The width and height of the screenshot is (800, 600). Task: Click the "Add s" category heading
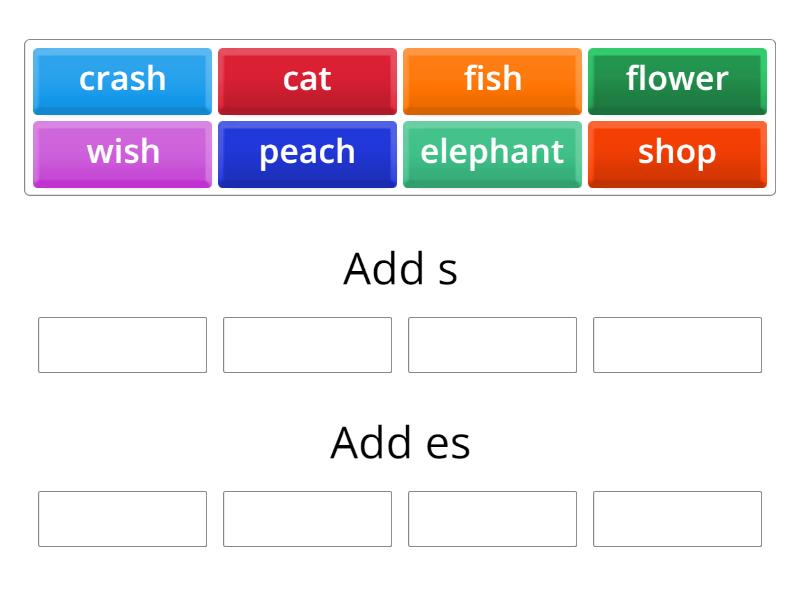pyautogui.click(x=400, y=266)
